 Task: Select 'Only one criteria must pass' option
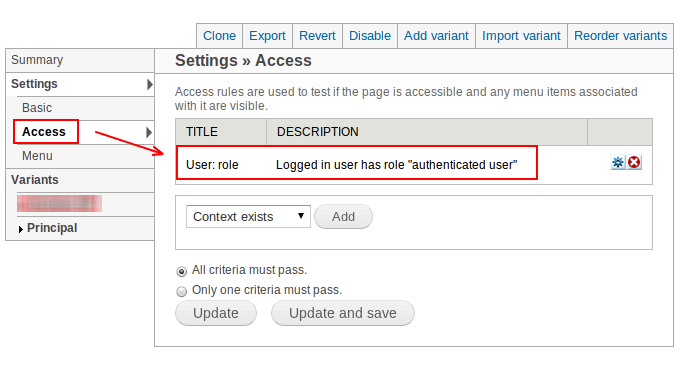(182, 291)
